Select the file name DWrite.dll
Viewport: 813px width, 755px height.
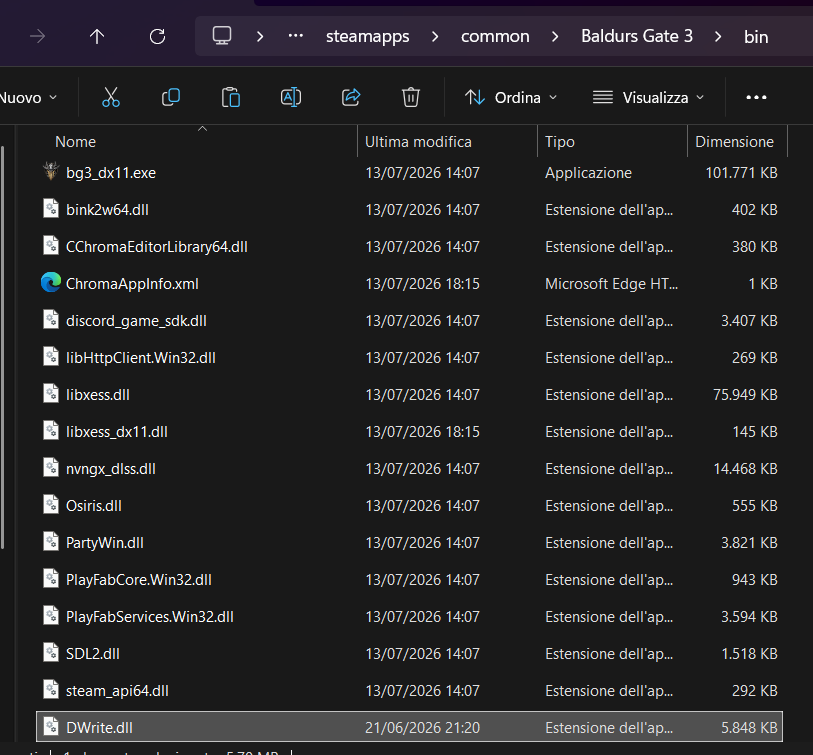tap(99, 728)
